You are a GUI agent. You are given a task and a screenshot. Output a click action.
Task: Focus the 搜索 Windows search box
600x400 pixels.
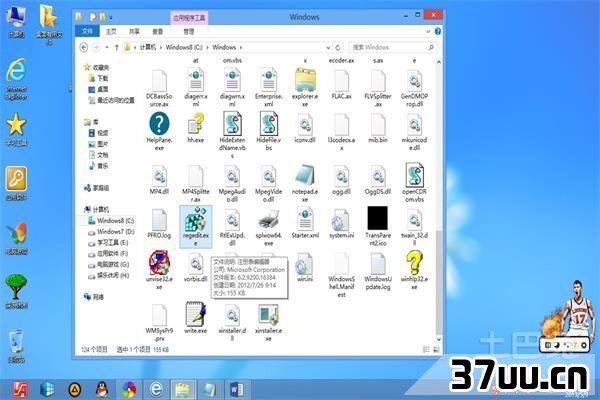(x=393, y=47)
